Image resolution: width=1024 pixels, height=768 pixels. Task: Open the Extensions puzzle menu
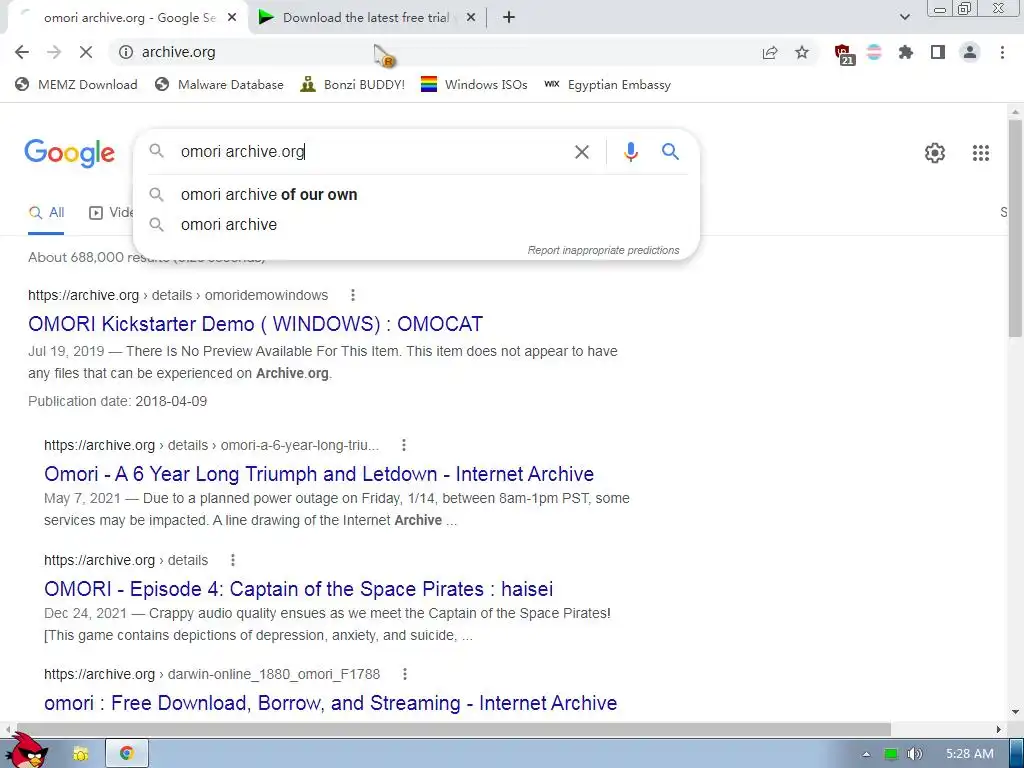906,52
